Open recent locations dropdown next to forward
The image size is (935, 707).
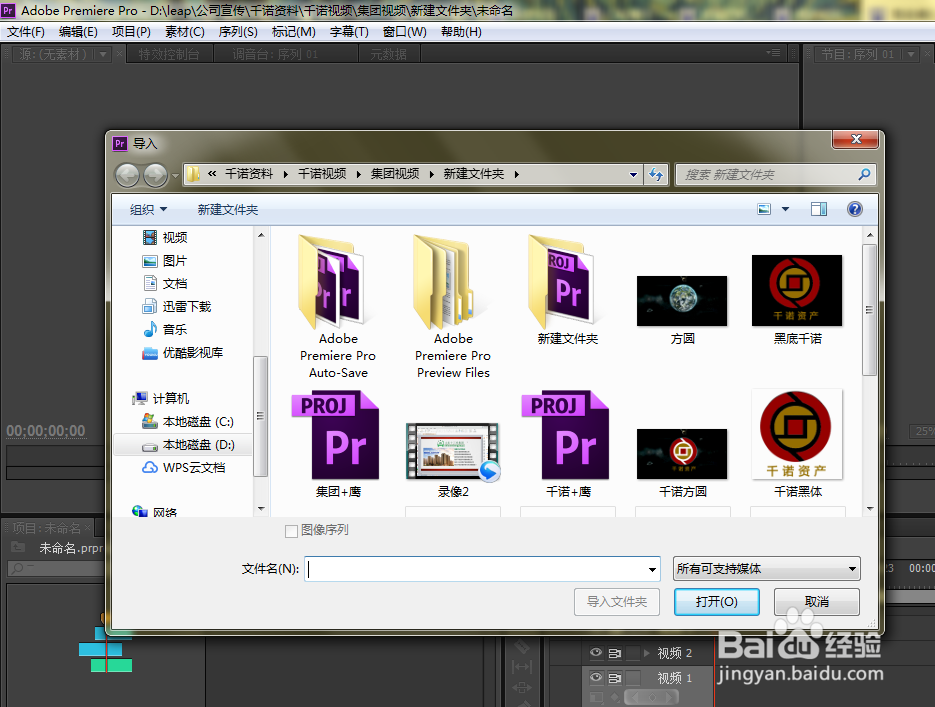175,176
